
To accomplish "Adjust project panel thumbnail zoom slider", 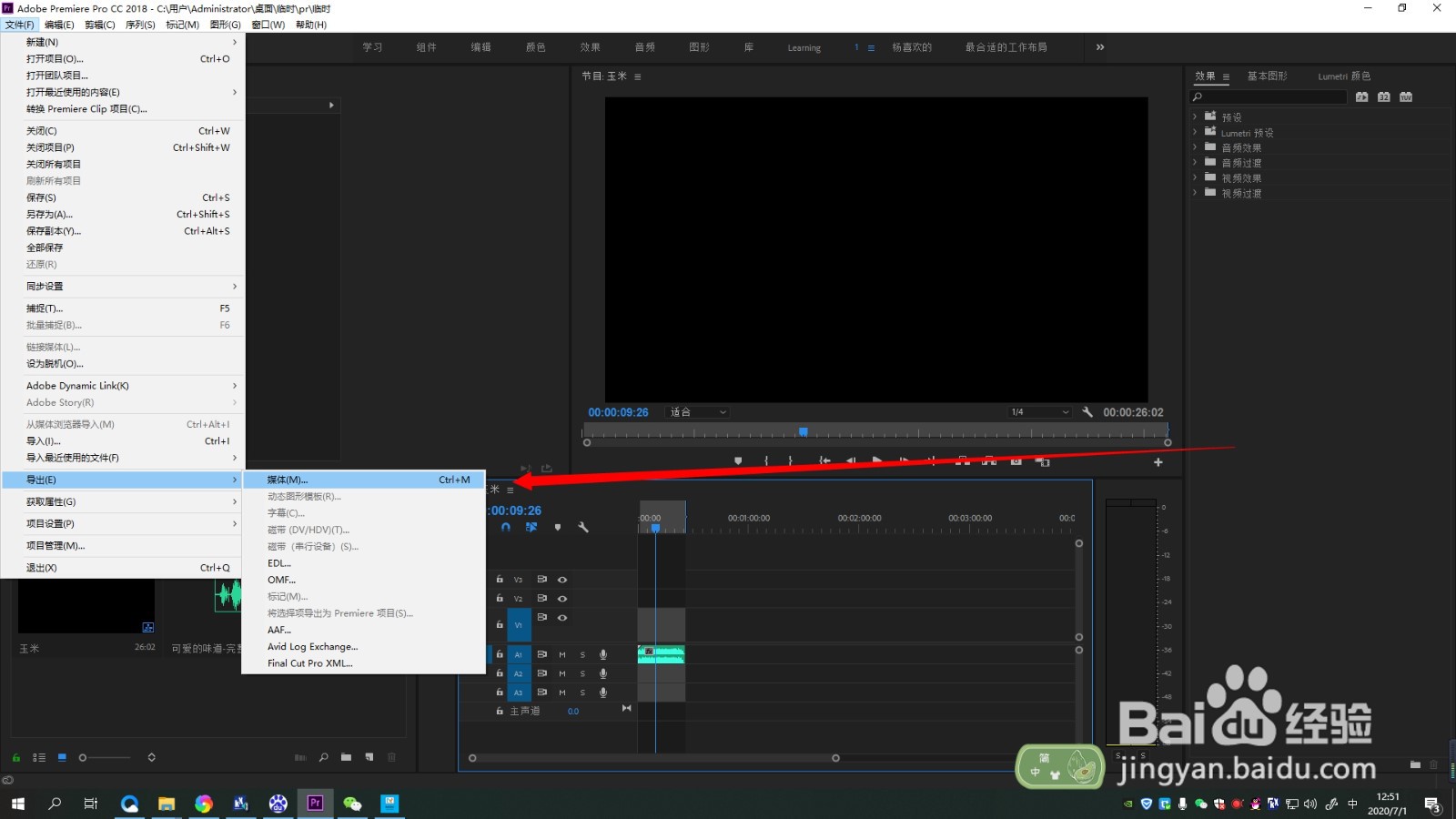I will click(105, 757).
